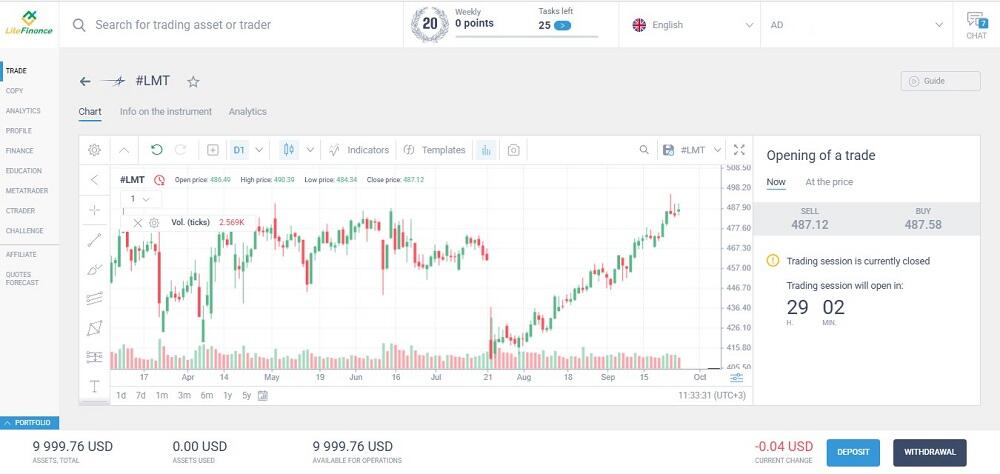Open COPY in left sidebar

(15, 91)
